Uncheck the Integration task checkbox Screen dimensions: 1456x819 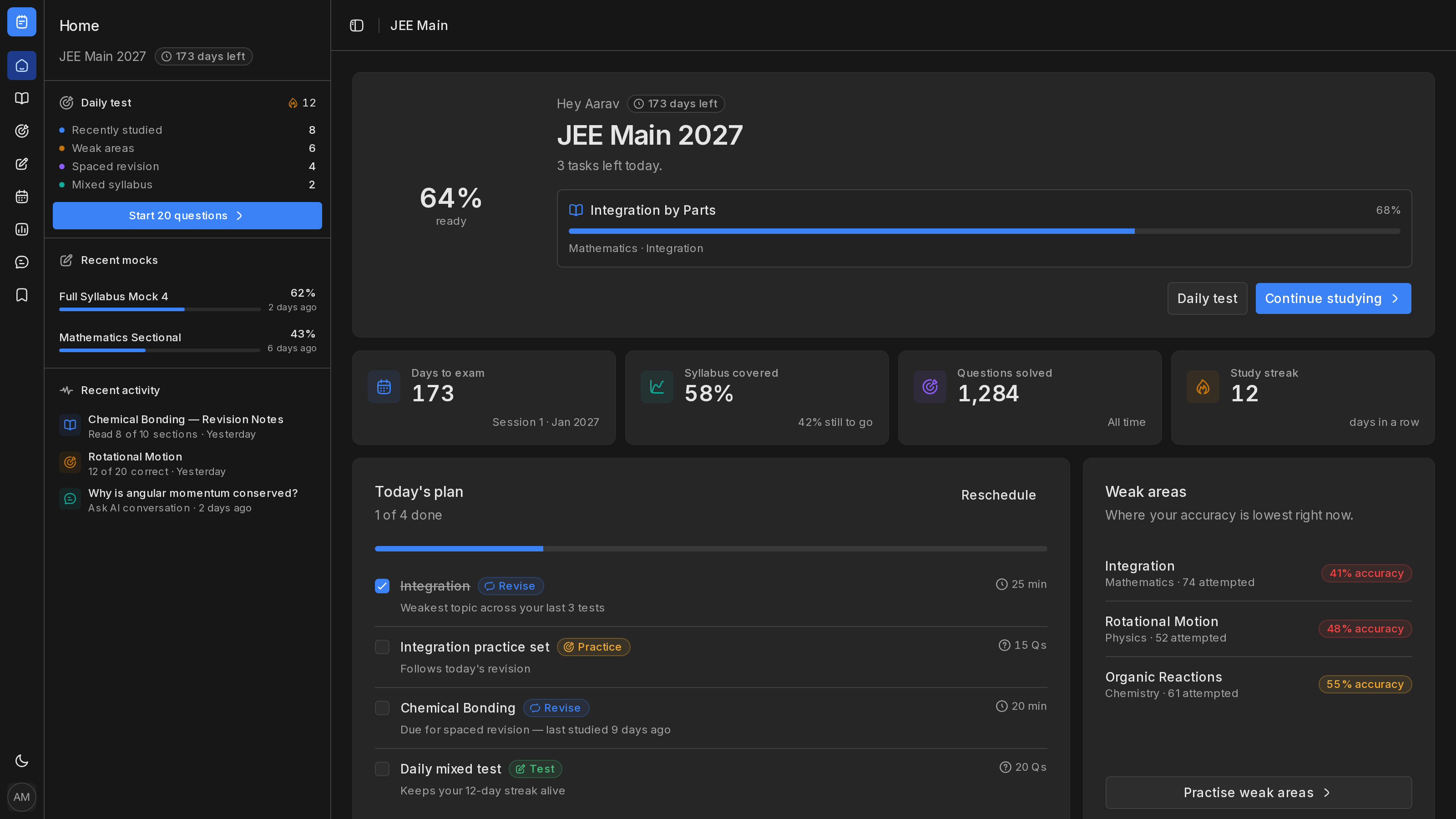(382, 586)
